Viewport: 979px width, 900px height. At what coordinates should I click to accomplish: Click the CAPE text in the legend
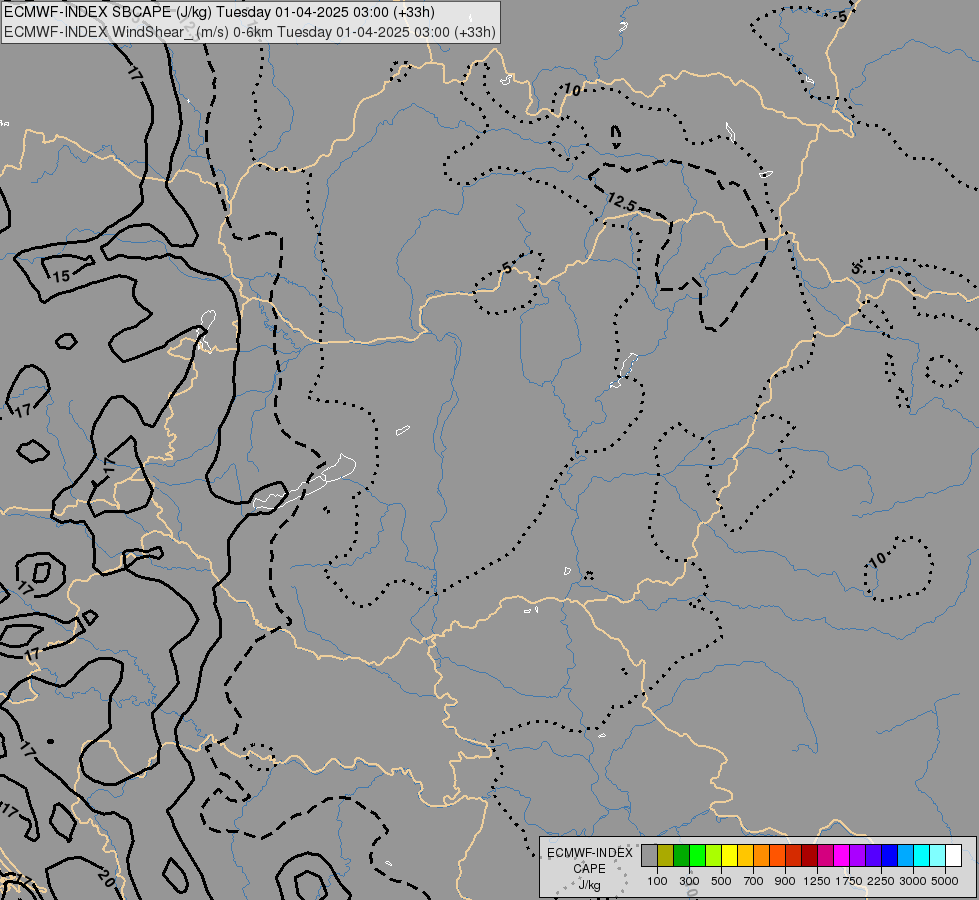(x=589, y=868)
